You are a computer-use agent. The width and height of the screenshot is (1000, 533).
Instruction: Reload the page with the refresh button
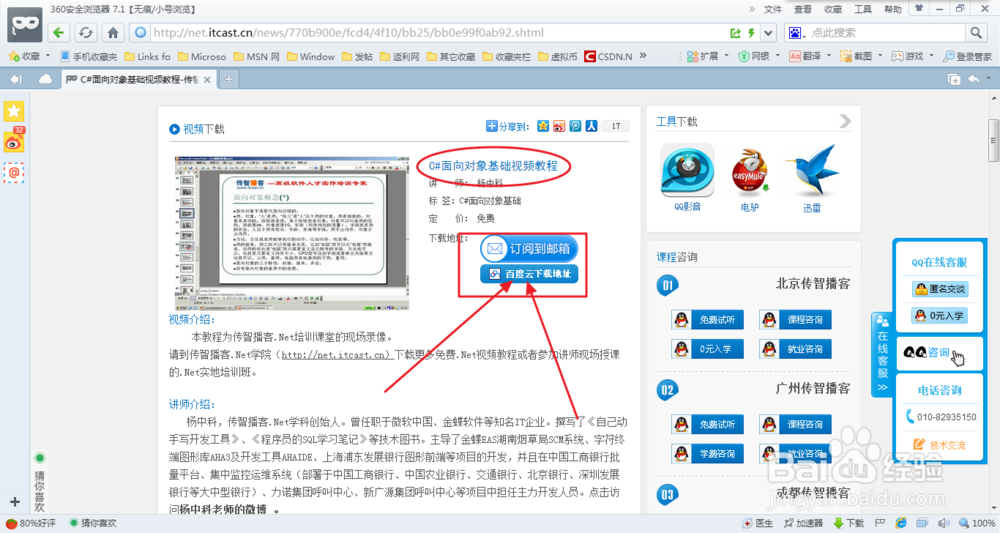pyautogui.click(x=86, y=33)
